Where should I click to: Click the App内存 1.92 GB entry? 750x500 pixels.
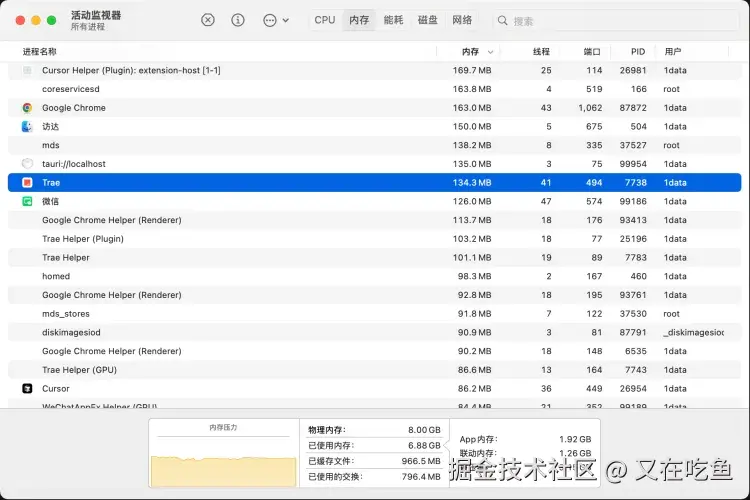(x=525, y=439)
